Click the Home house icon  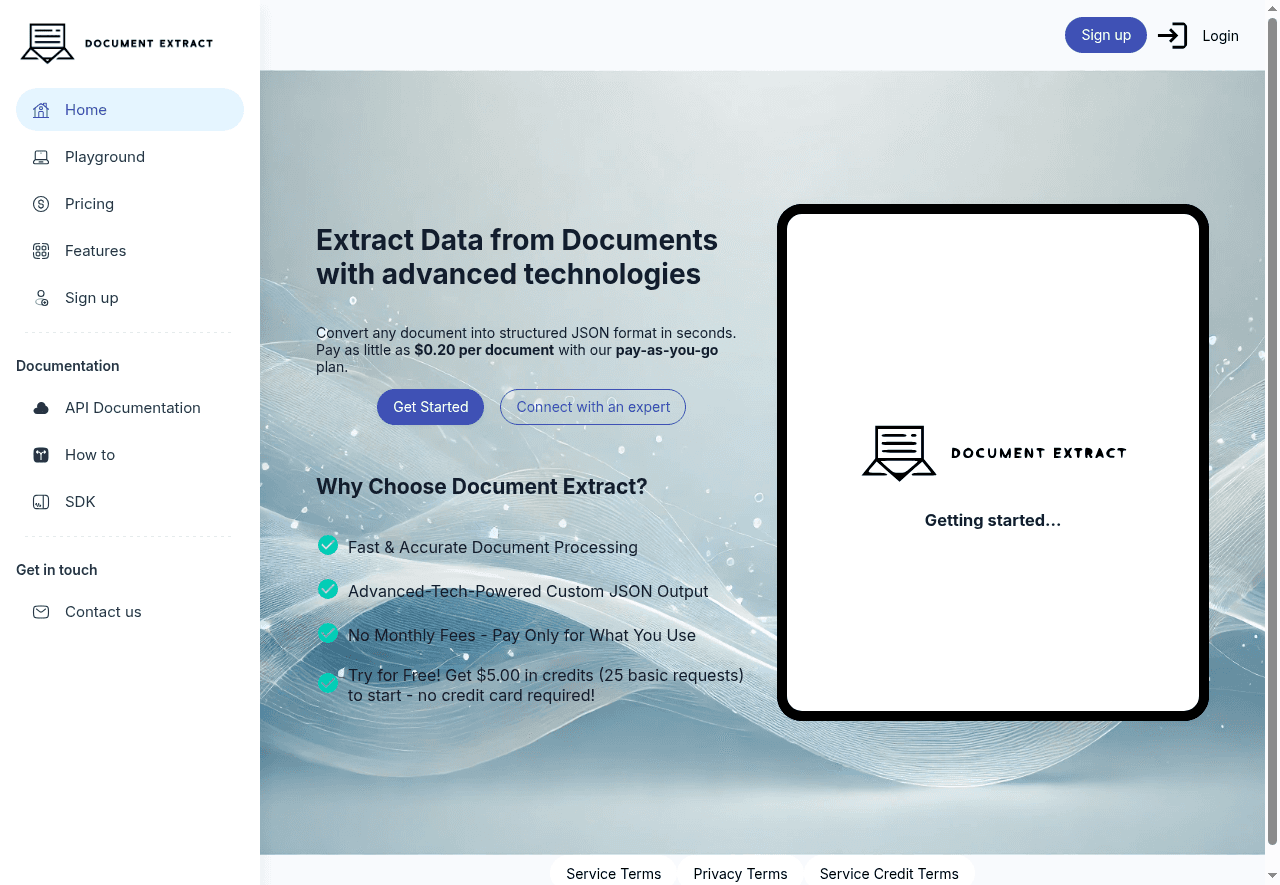(x=40, y=110)
